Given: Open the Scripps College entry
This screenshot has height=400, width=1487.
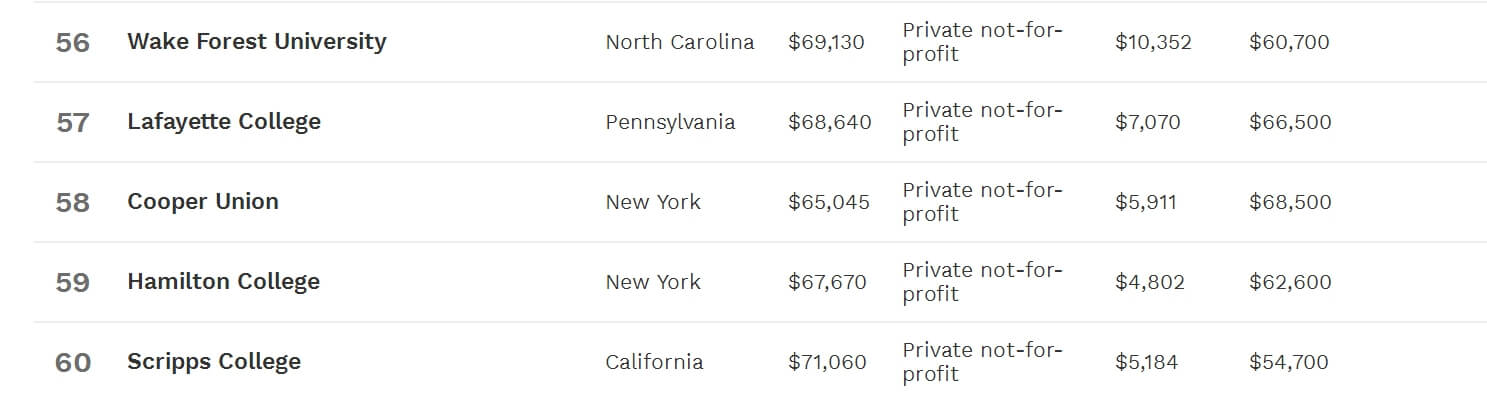Looking at the screenshot, I should click(214, 362).
